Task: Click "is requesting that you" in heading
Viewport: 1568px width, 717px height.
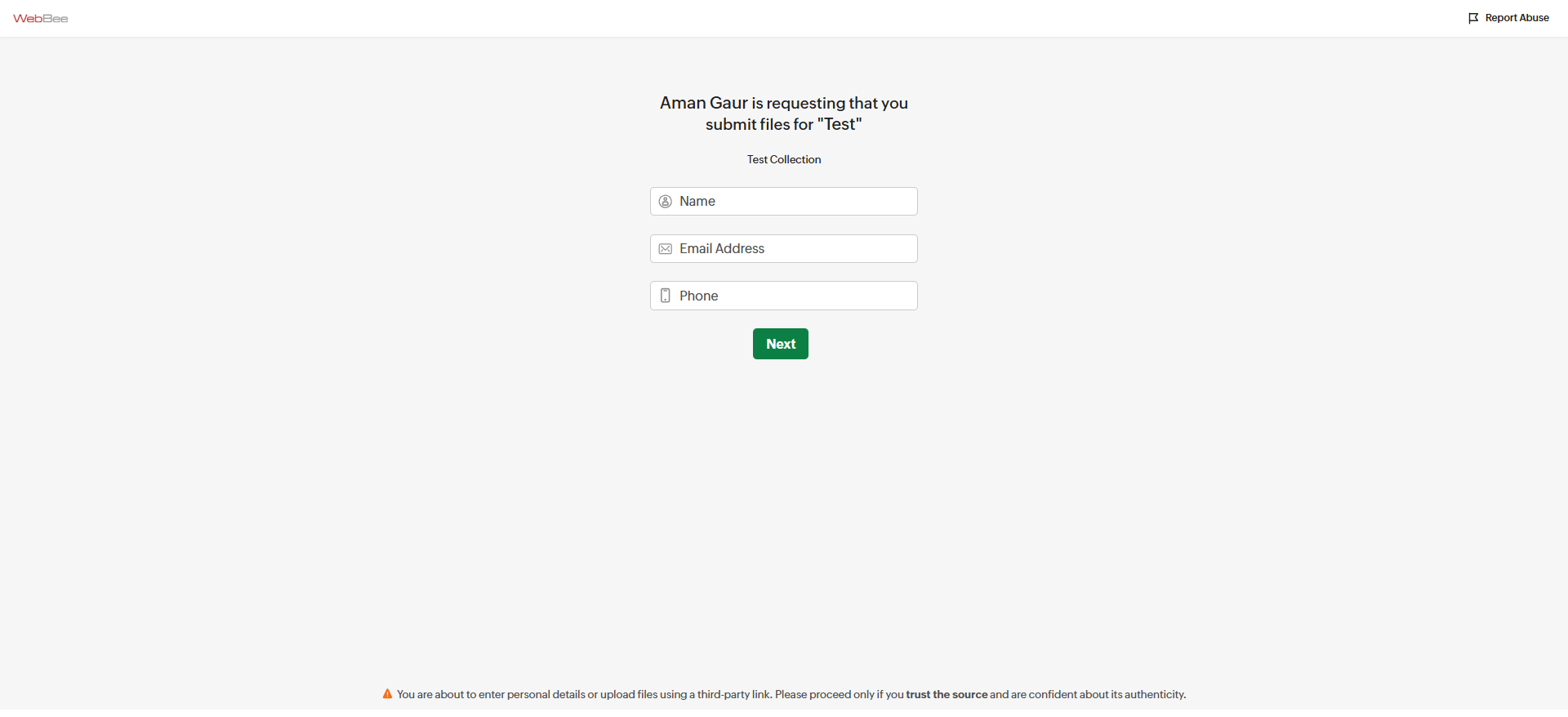Action: click(x=830, y=103)
